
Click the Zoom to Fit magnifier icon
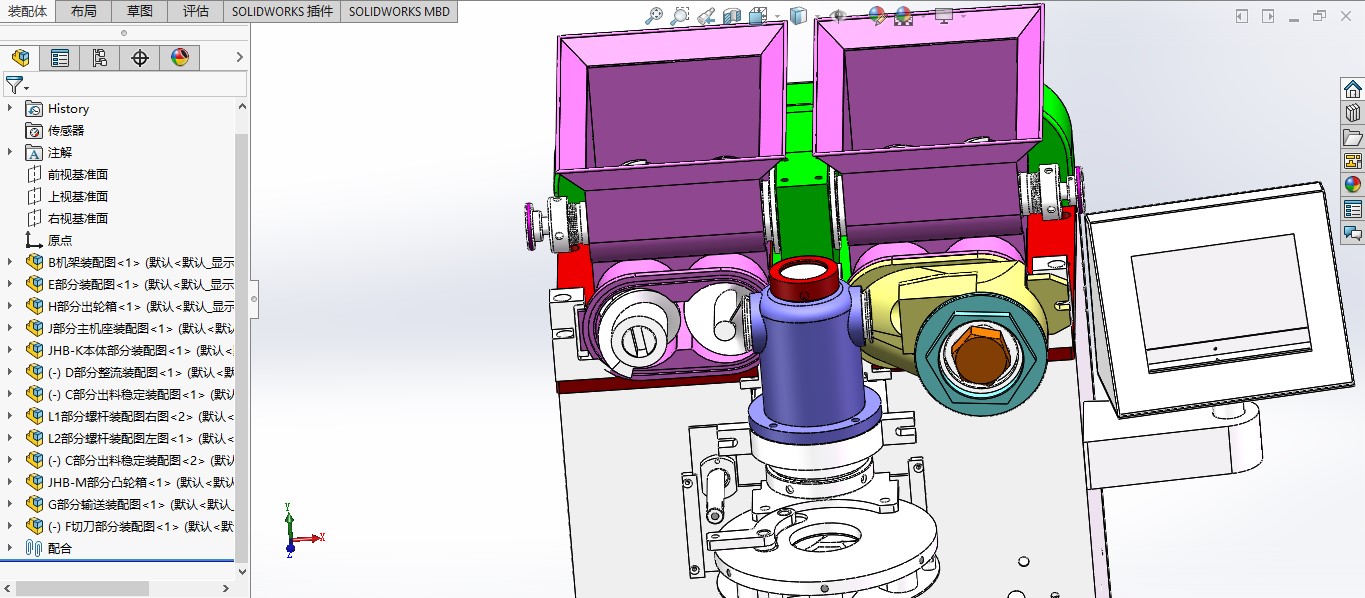654,15
